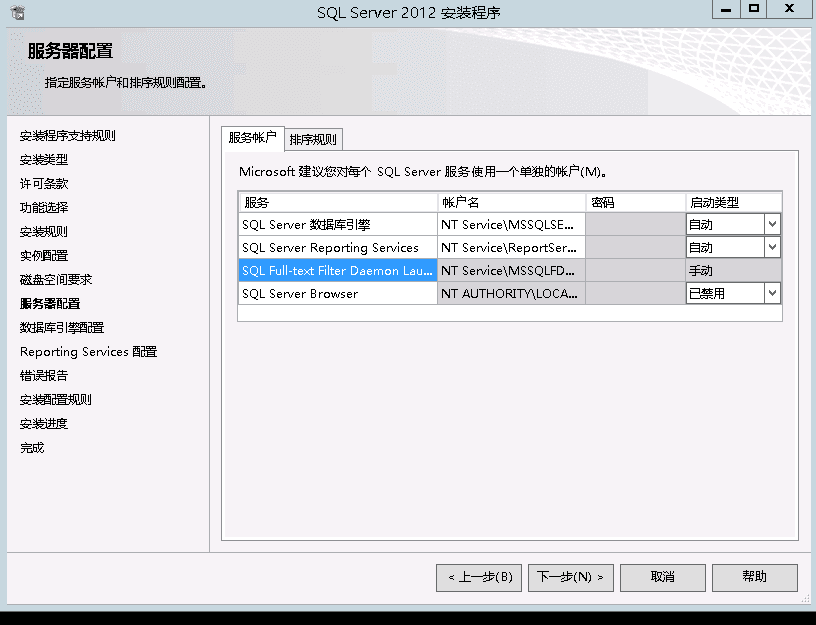Minimize the SQL Server 2012 setup window
Image resolution: width=816 pixels, height=625 pixels.
[726, 9]
